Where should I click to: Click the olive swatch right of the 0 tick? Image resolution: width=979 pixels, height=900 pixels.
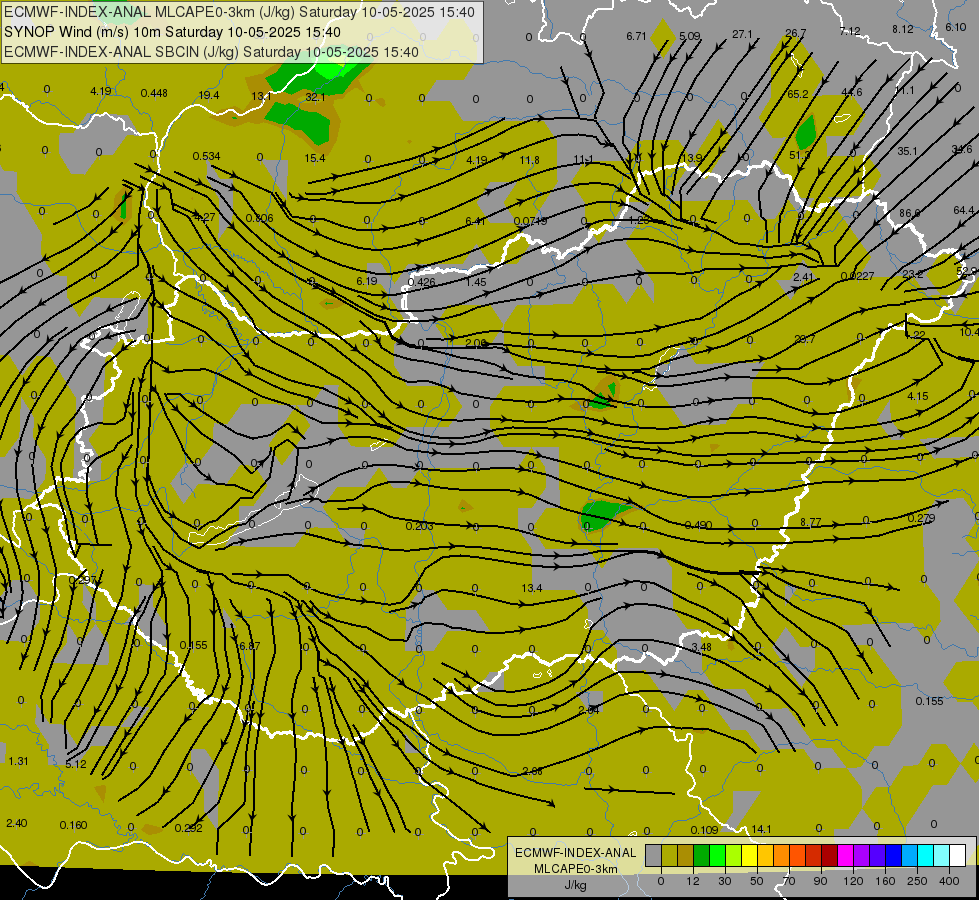[669, 855]
